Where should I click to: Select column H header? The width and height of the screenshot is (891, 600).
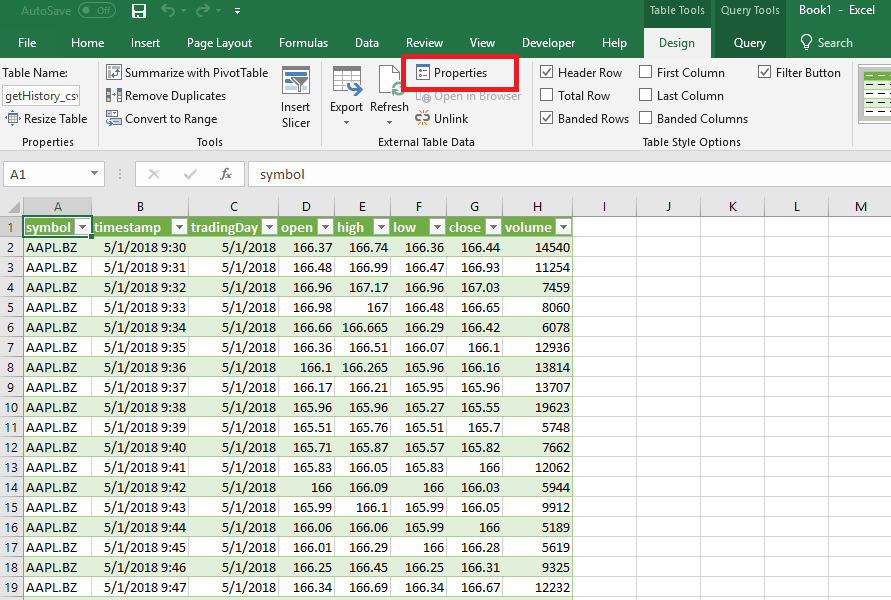tap(538, 207)
